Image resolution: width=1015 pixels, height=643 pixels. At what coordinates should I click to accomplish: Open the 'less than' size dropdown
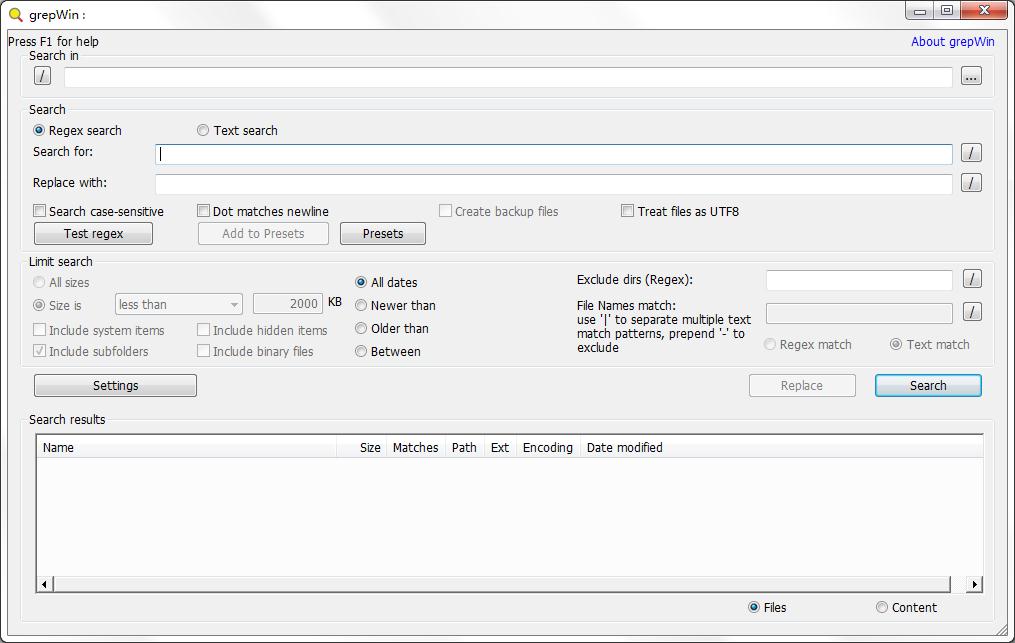pos(178,304)
